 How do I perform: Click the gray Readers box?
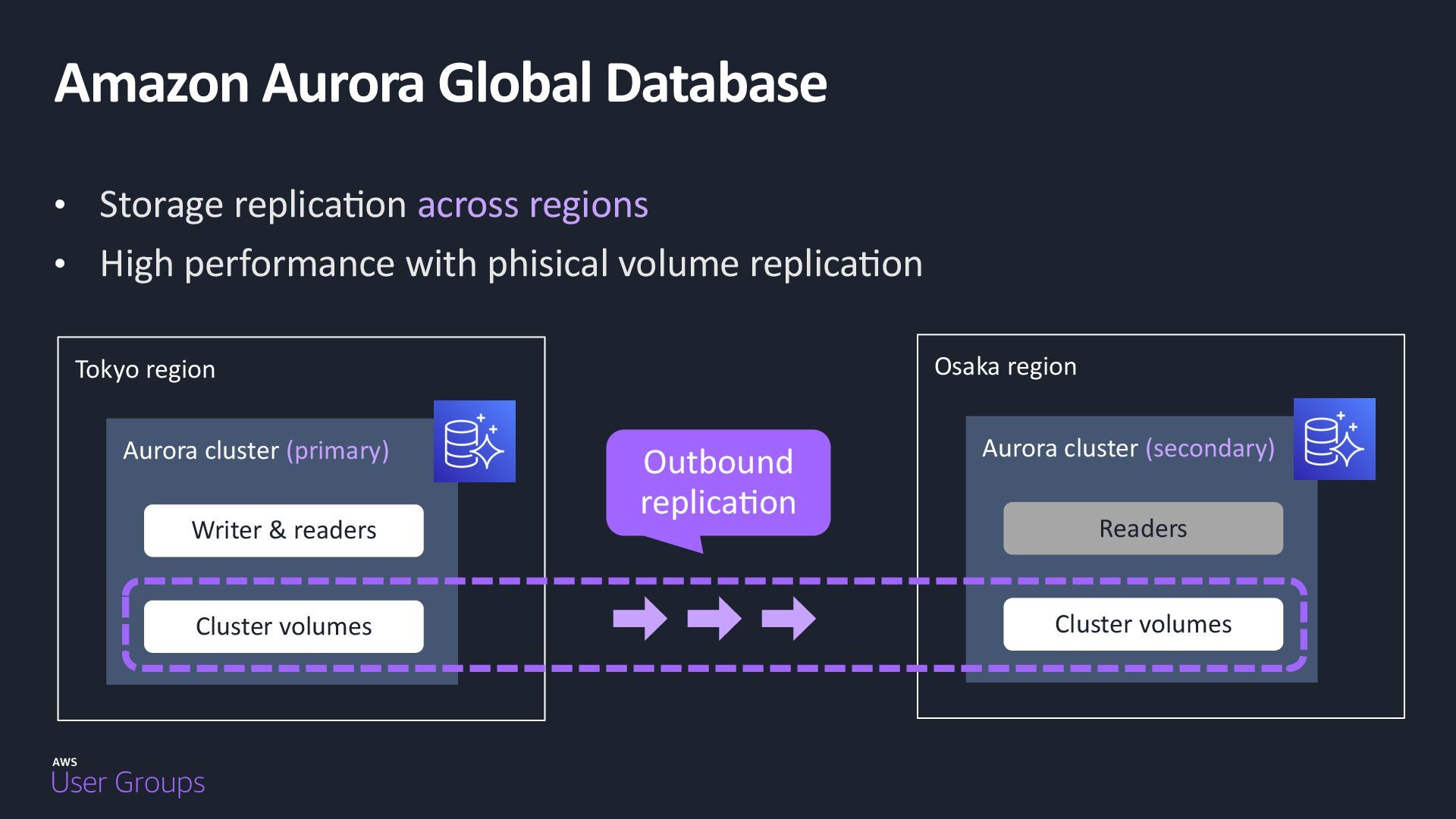point(1143,528)
